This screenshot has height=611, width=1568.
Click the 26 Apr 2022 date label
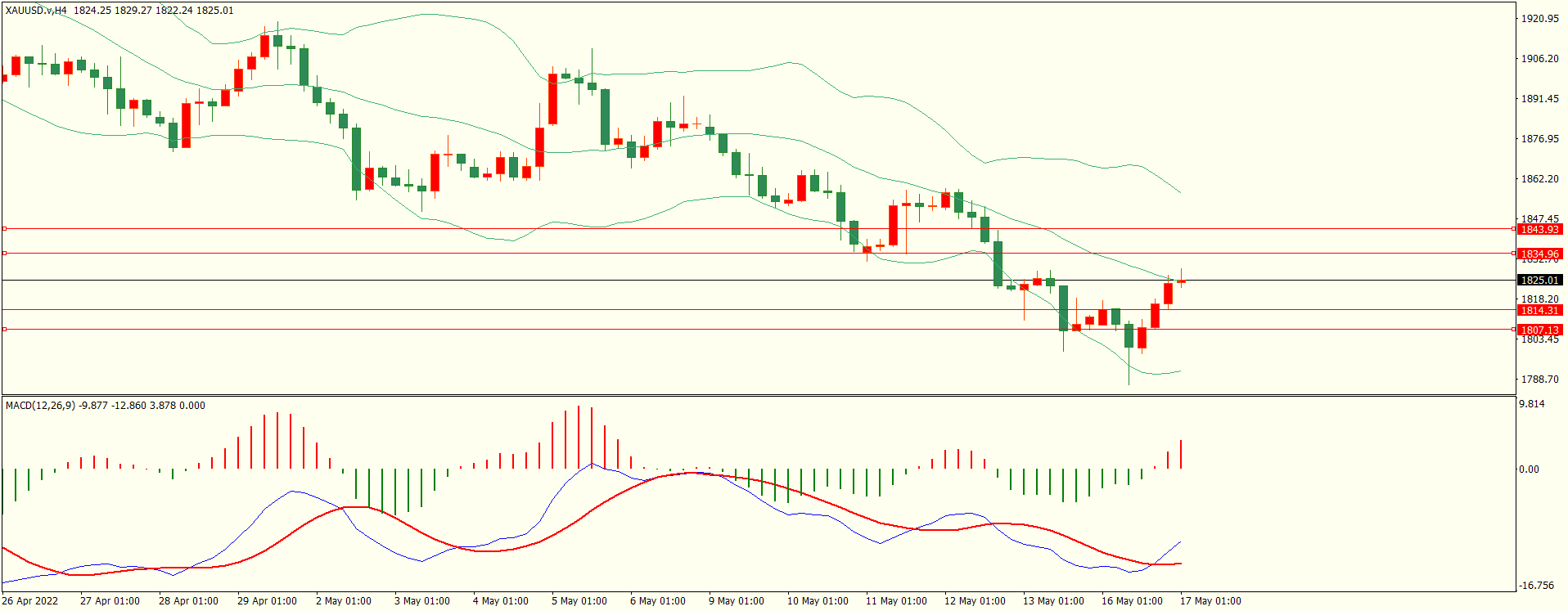pos(30,601)
